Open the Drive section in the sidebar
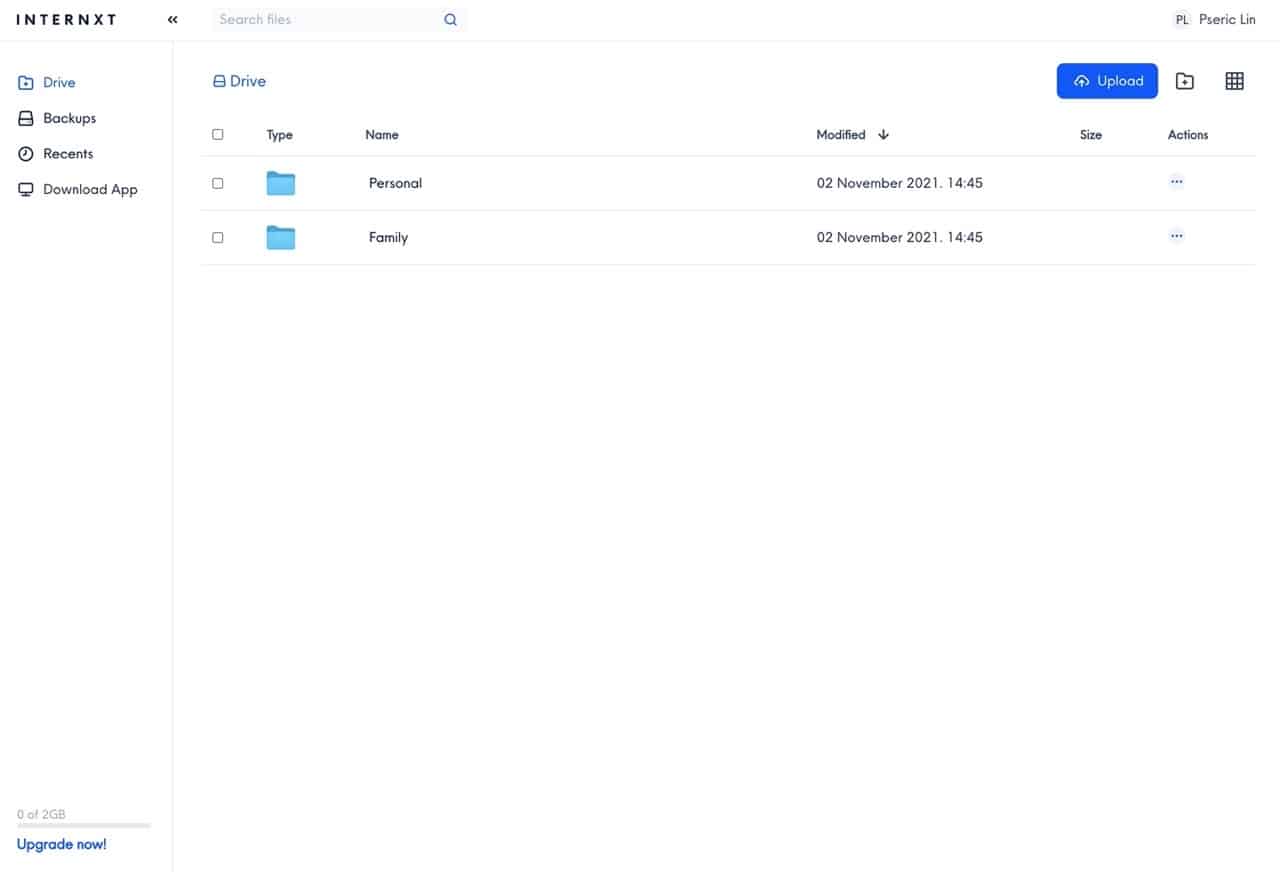The image size is (1280, 872). tap(58, 82)
